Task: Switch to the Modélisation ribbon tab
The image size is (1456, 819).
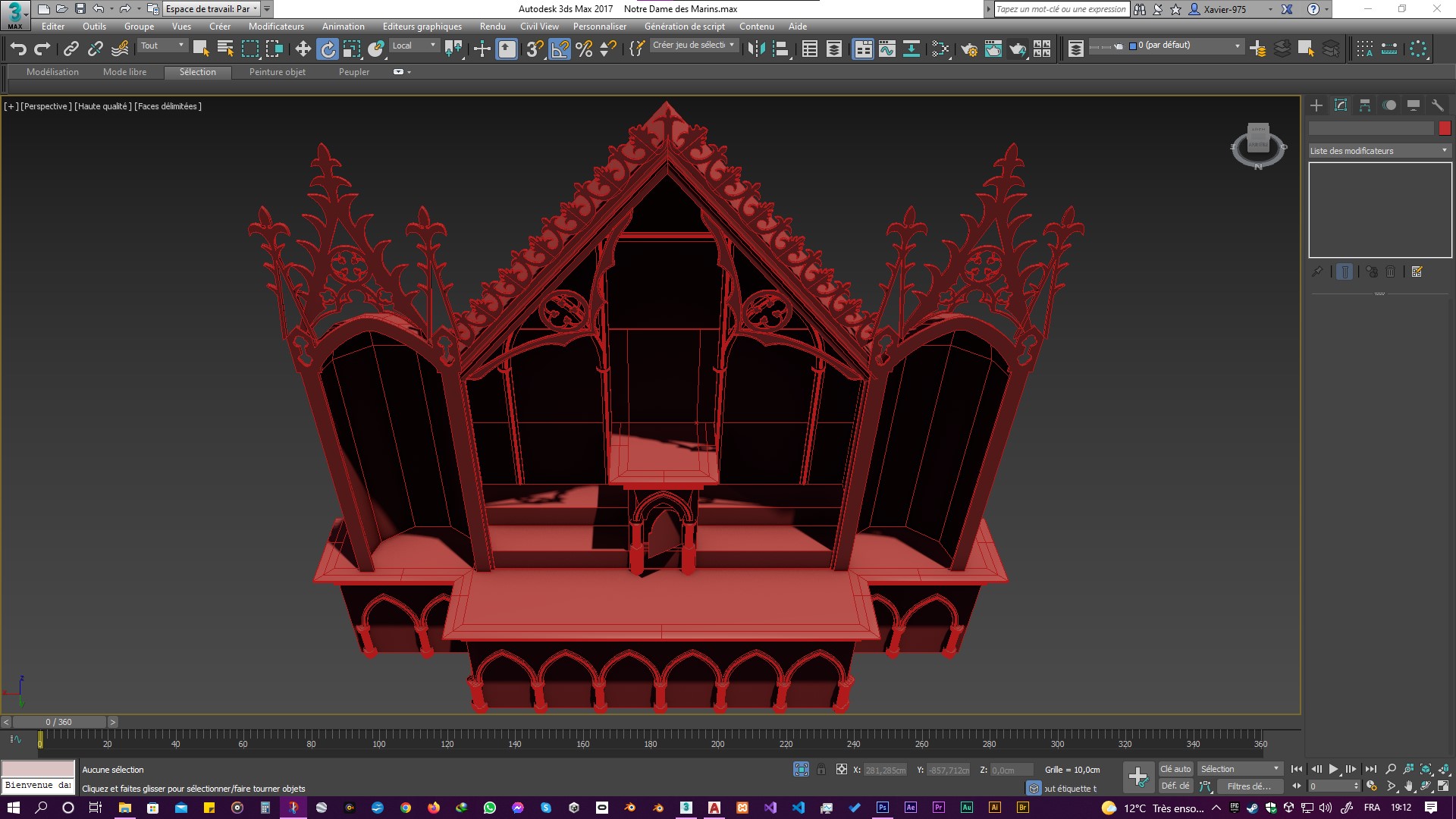Action: click(52, 72)
